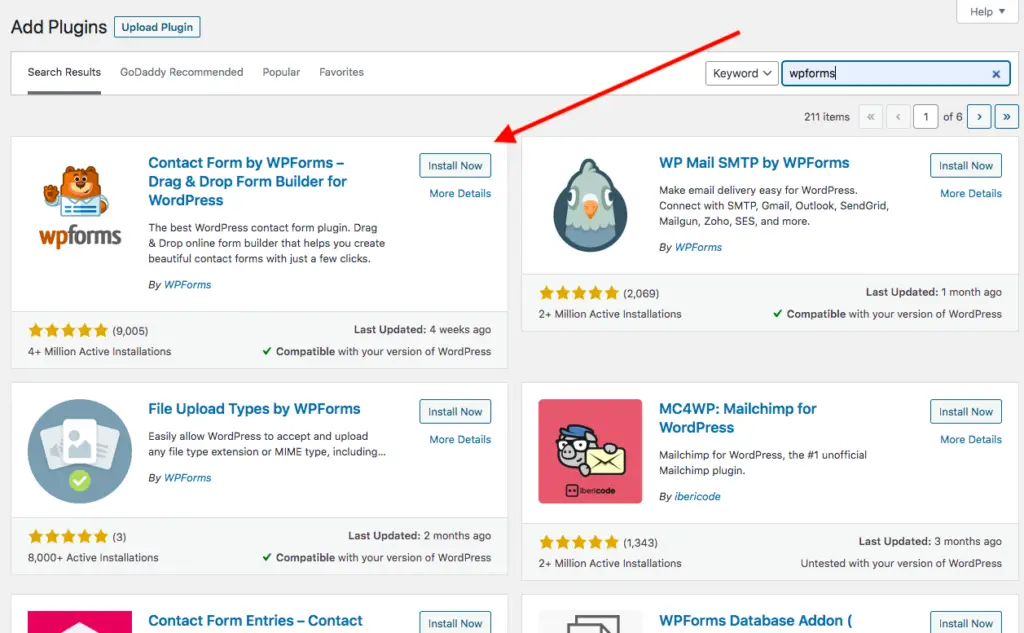Open WP Mail SMTP by WPForms title
The image size is (1024, 633).
754,163
